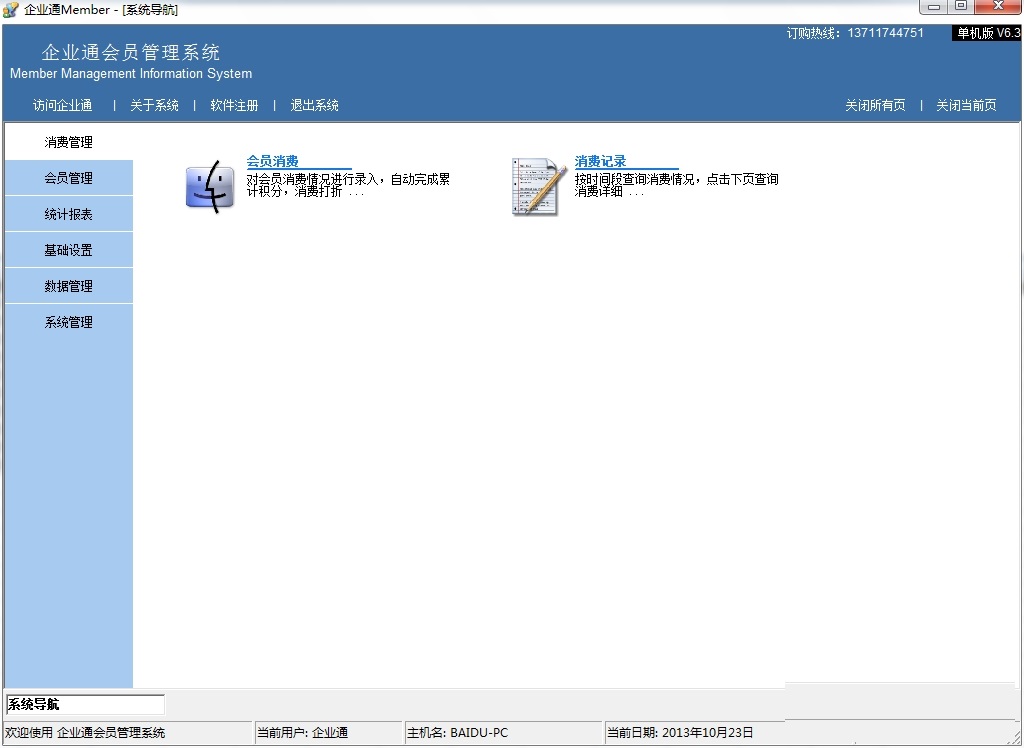
Task: Click the 关闭当前页 button
Action: click(965, 104)
